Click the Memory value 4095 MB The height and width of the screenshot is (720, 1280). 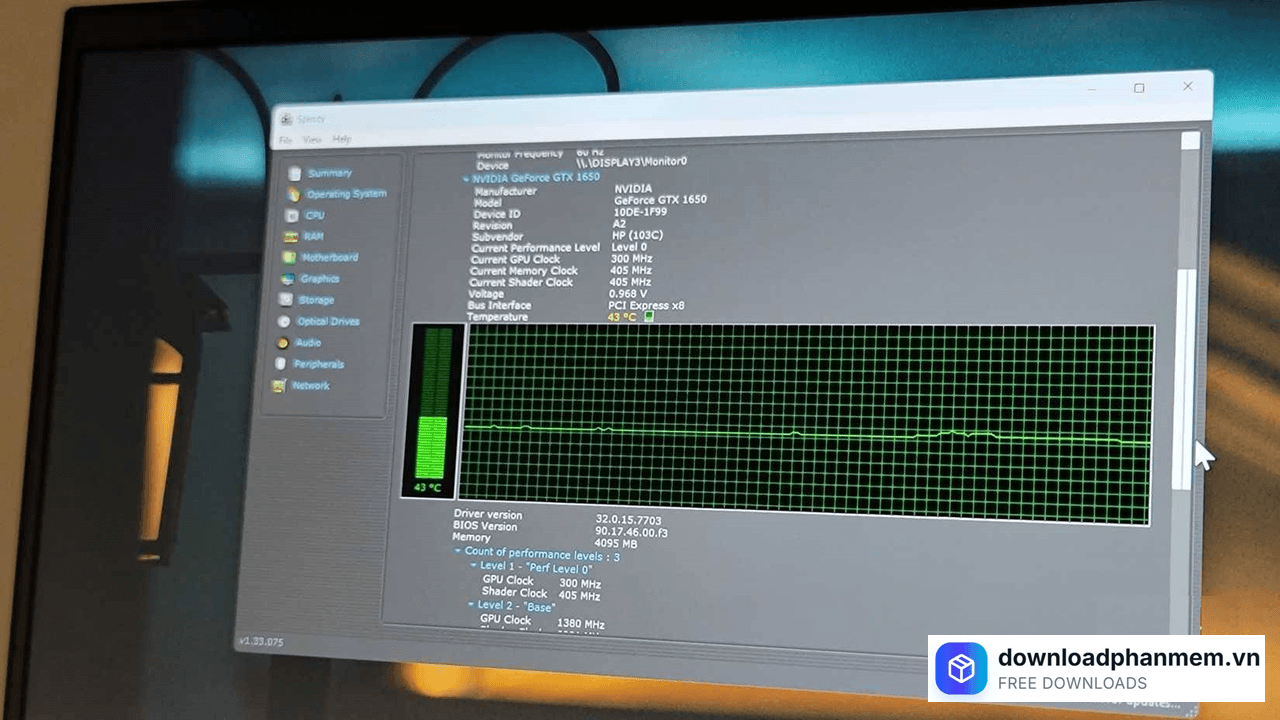615,543
